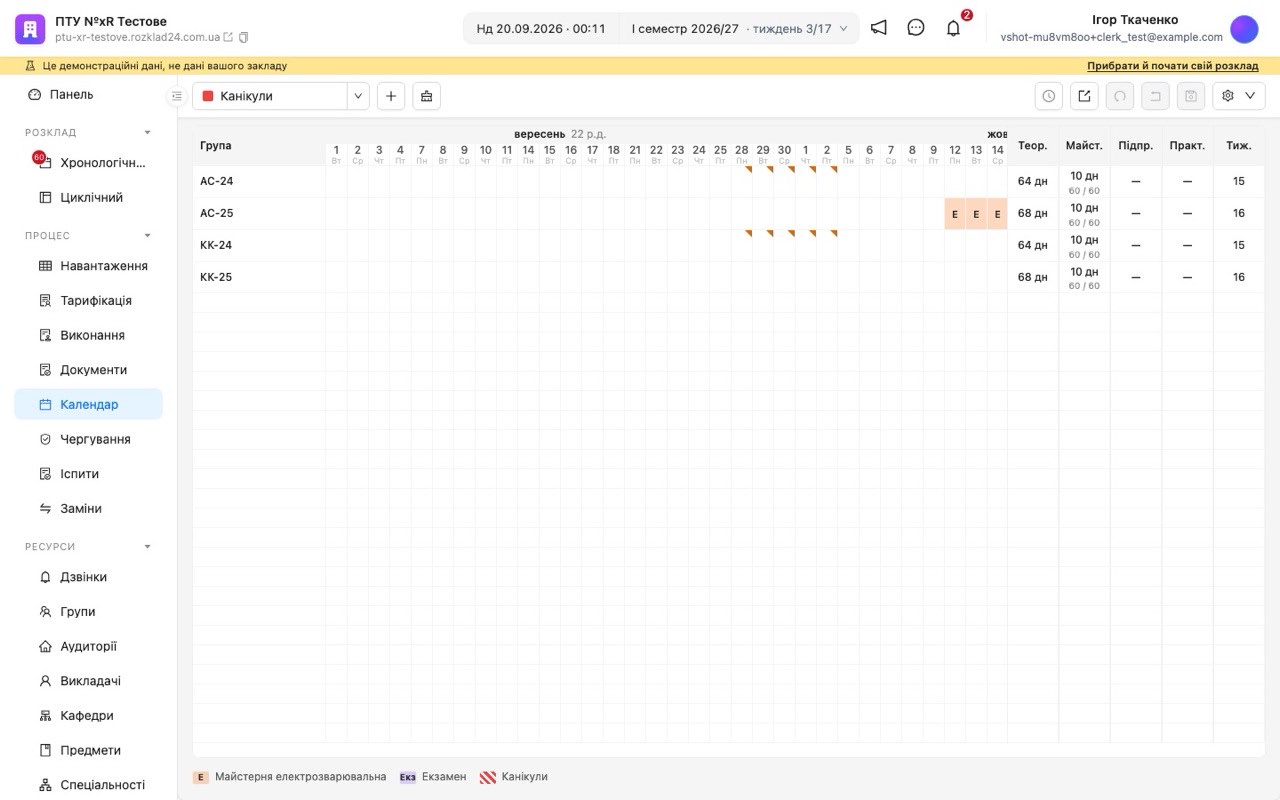
Task: Expand the settings gear dropdown
Action: 1239,96
